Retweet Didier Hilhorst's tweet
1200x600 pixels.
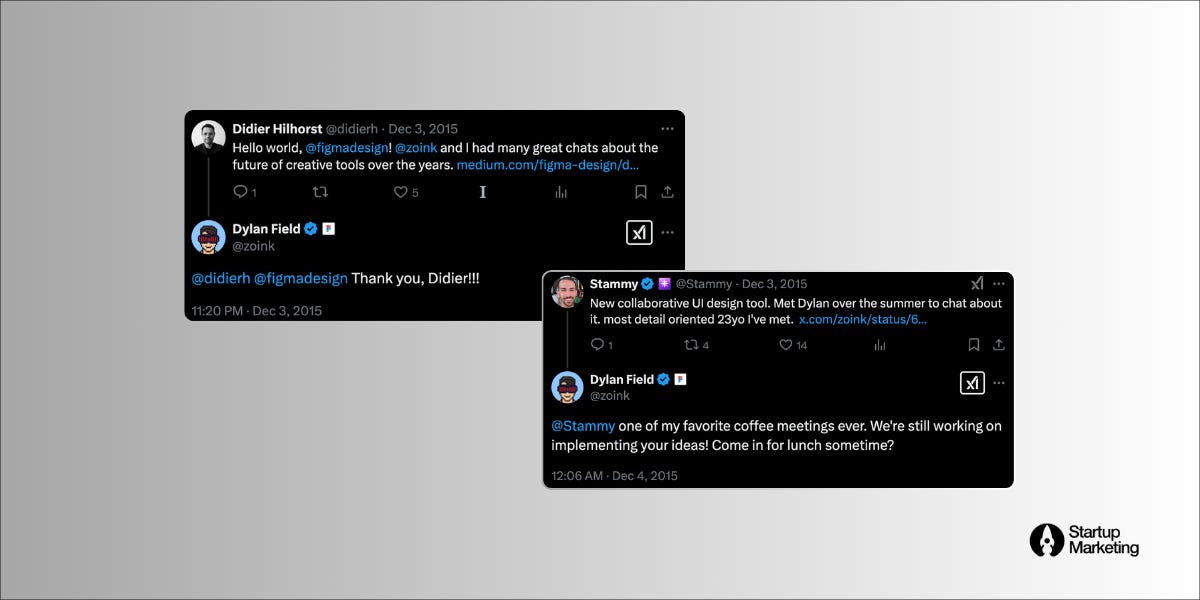(x=320, y=192)
